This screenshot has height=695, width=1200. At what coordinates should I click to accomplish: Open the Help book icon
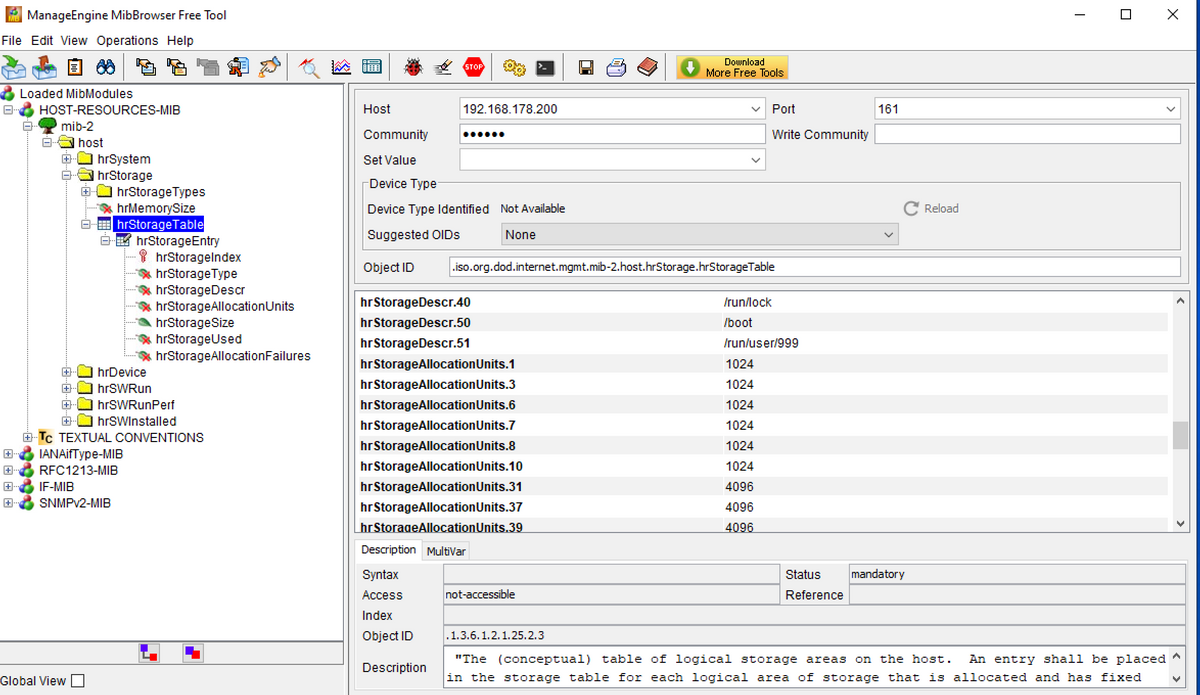[648, 67]
